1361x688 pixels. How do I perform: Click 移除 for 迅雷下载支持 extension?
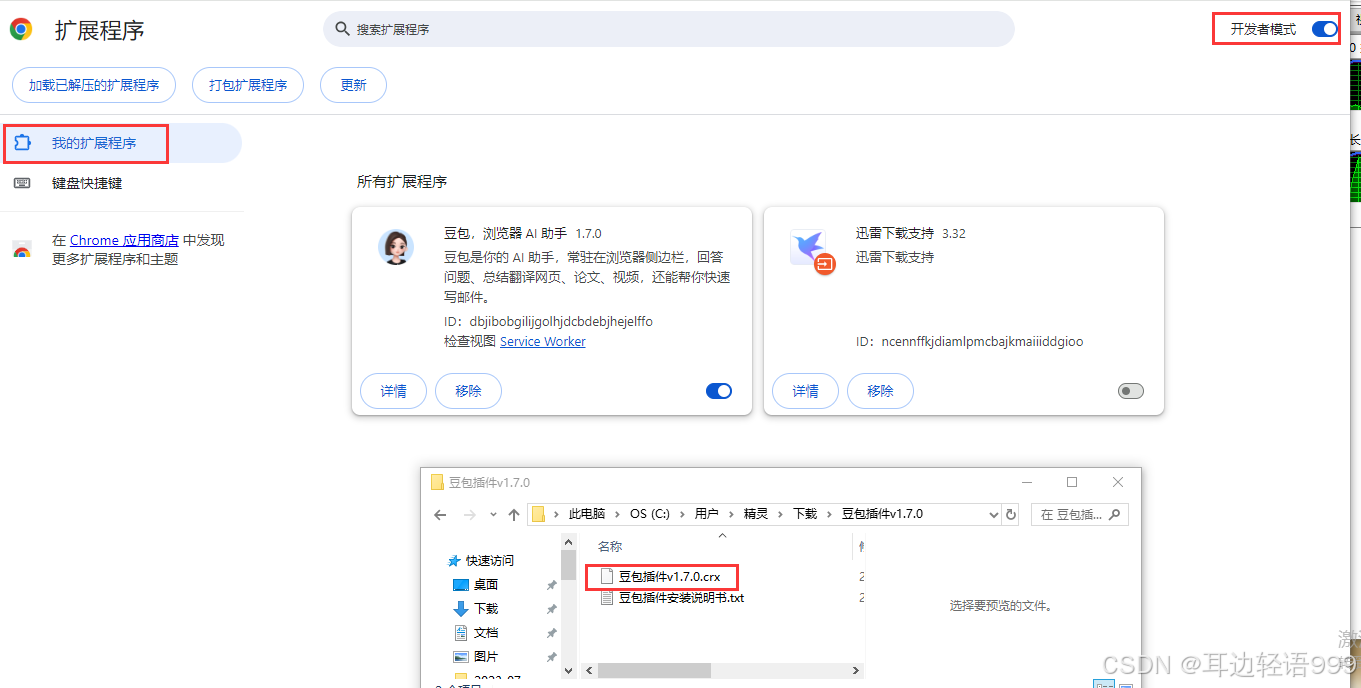click(880, 391)
